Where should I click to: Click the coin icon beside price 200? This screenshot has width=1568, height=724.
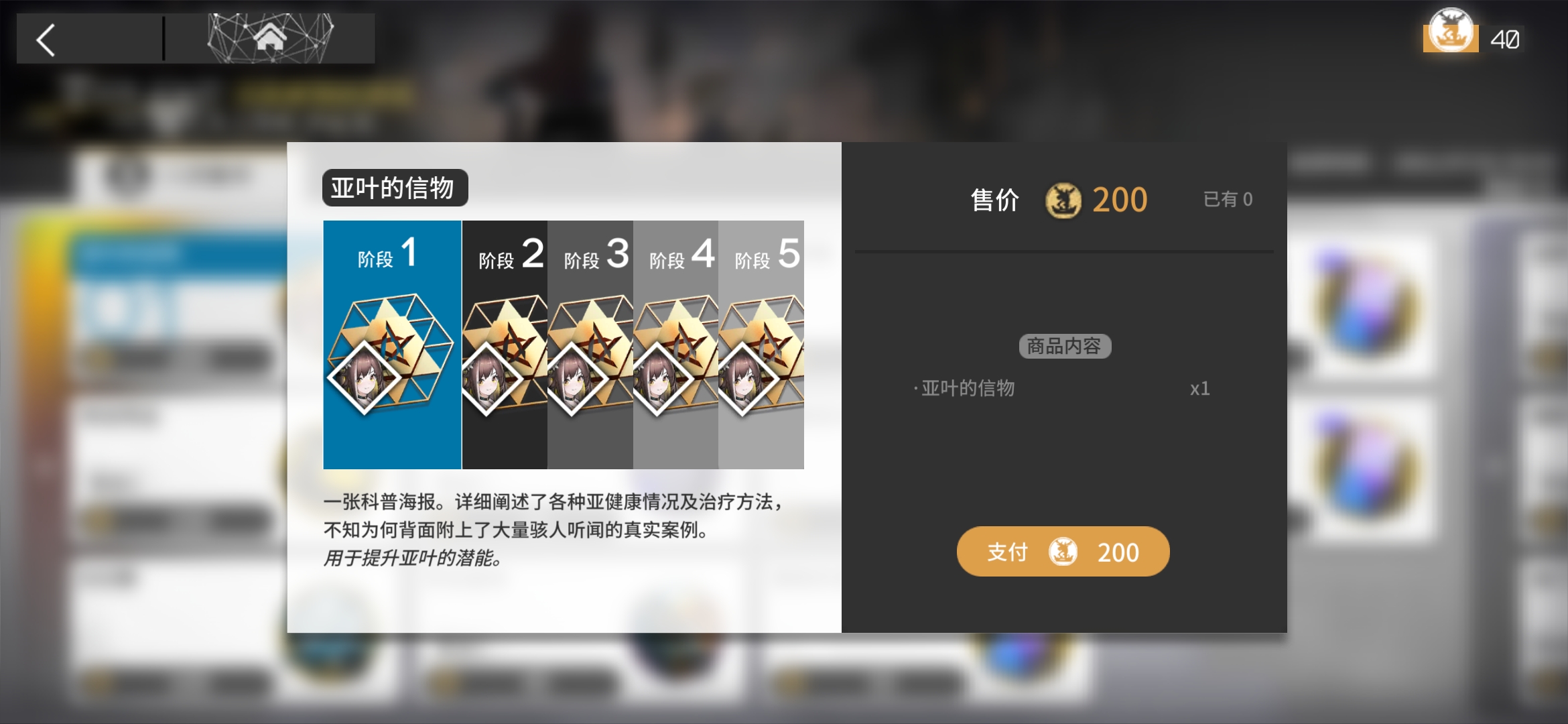coord(1063,200)
